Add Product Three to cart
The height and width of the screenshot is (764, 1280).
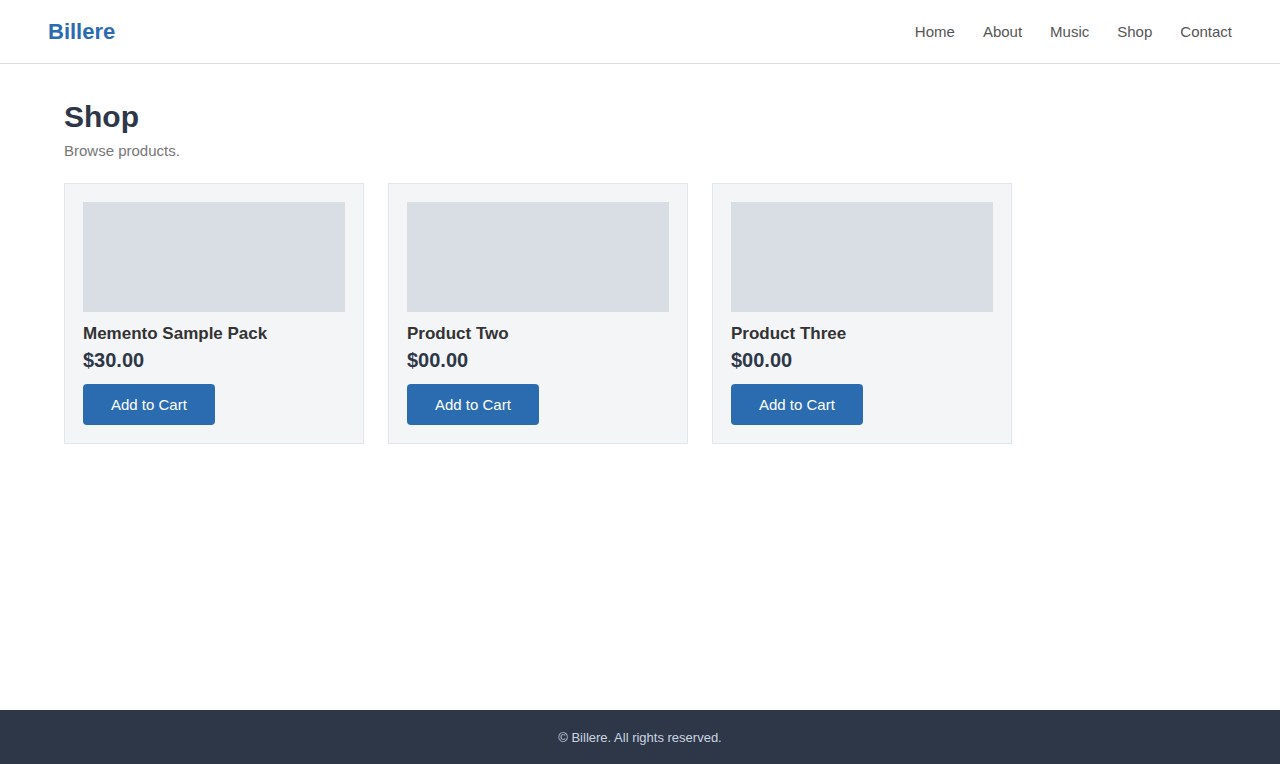coord(797,404)
